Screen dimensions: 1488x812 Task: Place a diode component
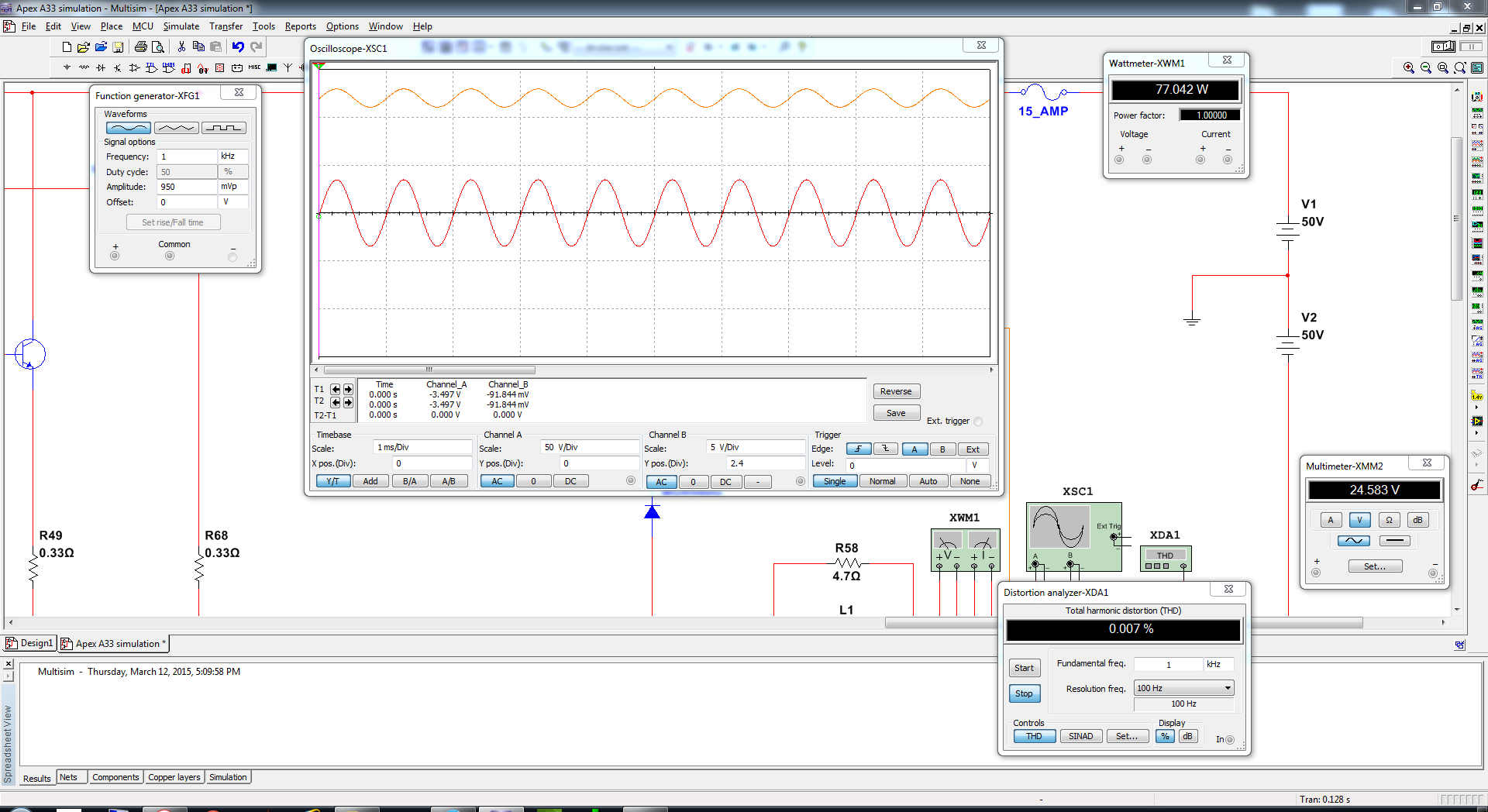pos(101,67)
